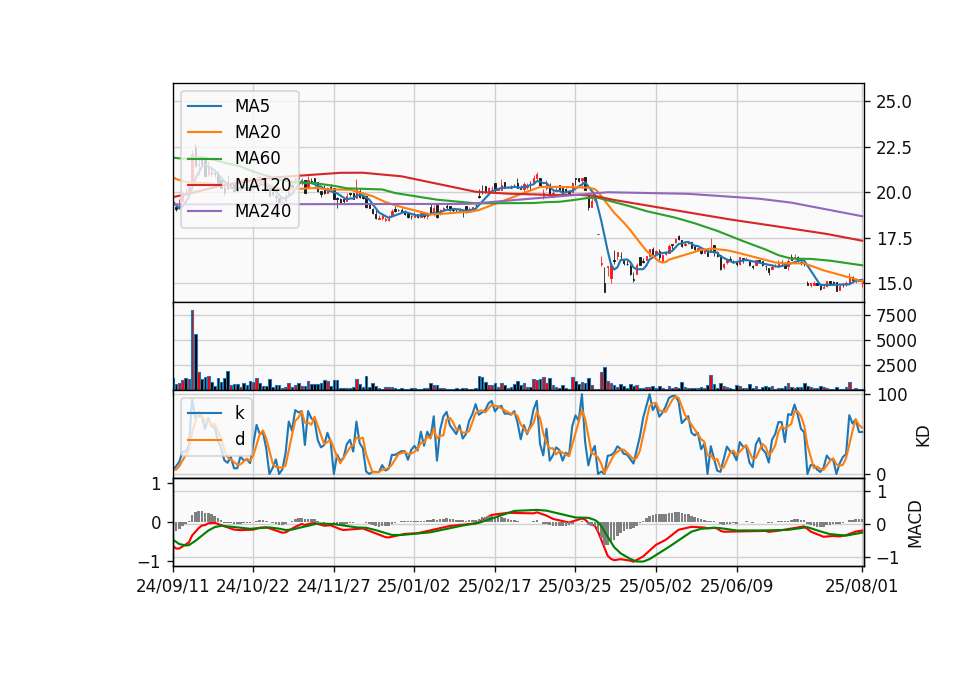
Task: Click the MA20 legend label
Action: pyautogui.click(x=258, y=132)
